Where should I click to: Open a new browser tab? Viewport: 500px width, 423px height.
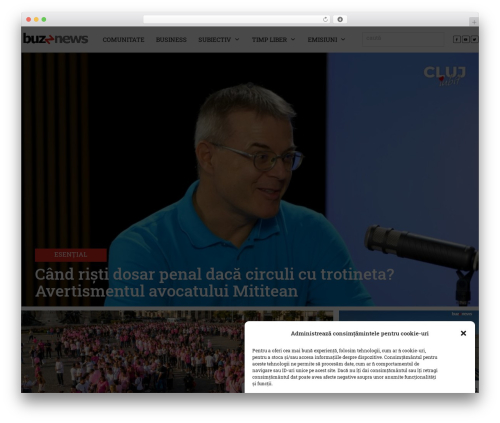click(474, 22)
